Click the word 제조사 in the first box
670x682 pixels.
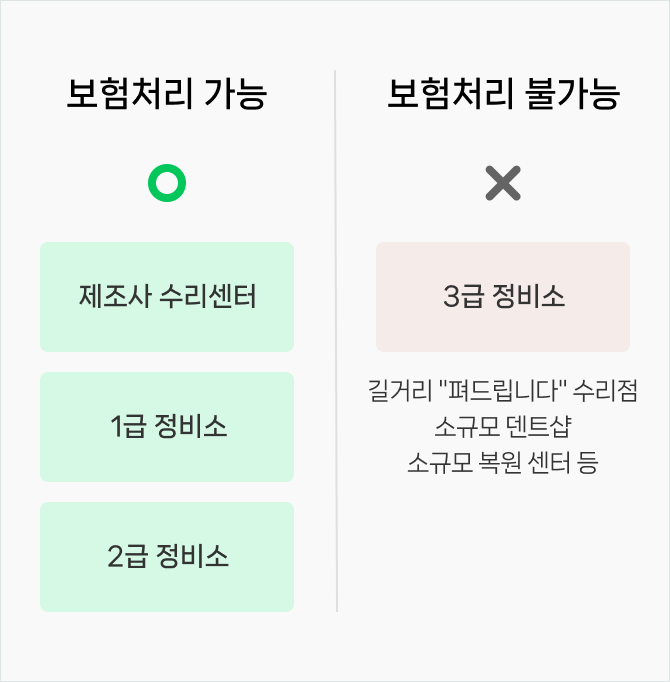(x=115, y=296)
